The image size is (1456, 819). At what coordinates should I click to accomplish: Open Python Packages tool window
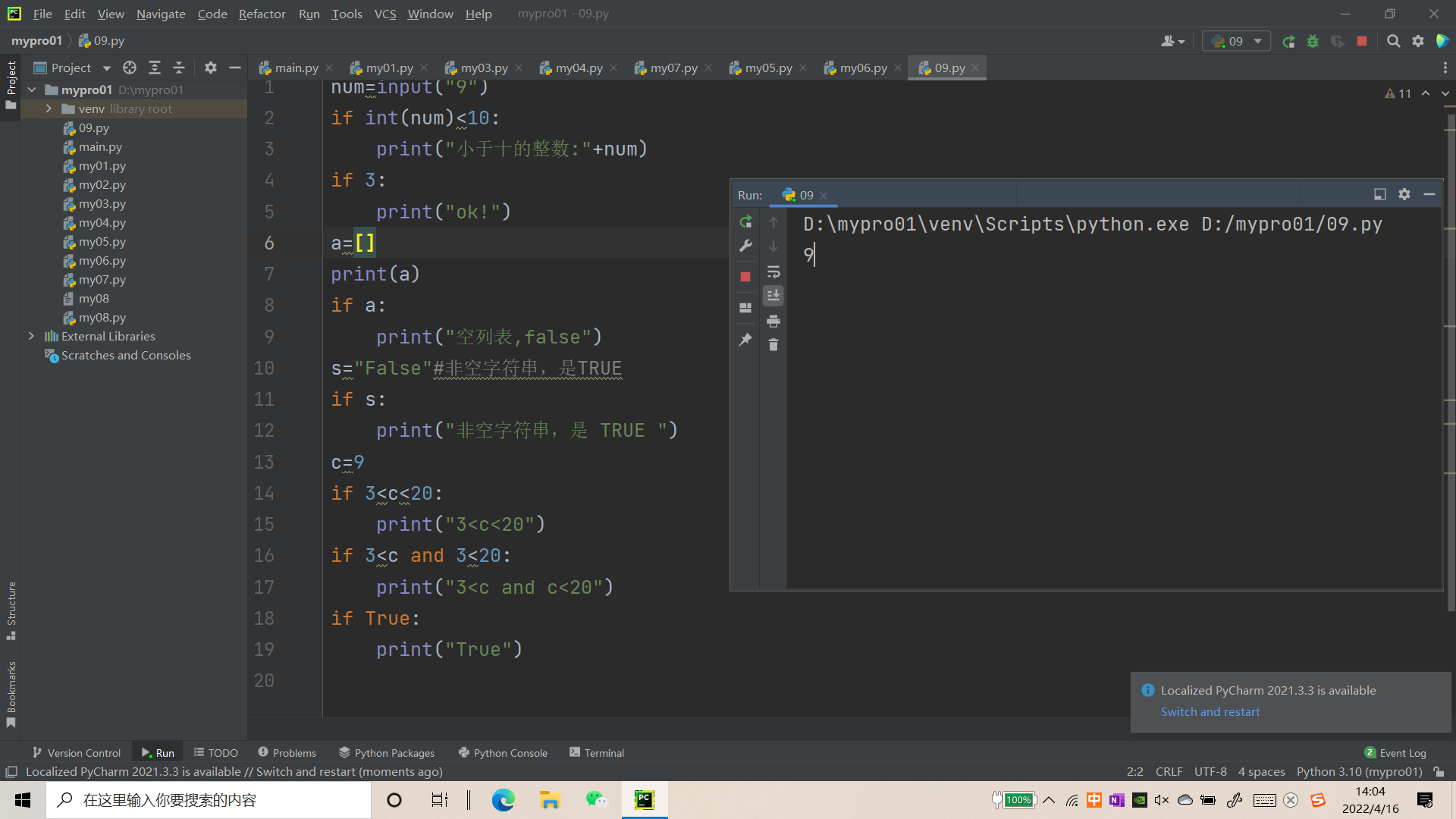click(x=387, y=752)
